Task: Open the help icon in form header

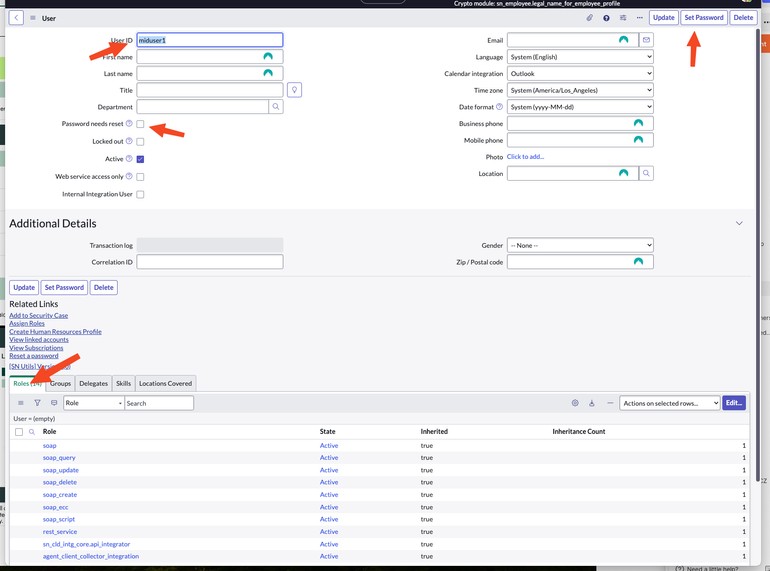Action: (606, 18)
